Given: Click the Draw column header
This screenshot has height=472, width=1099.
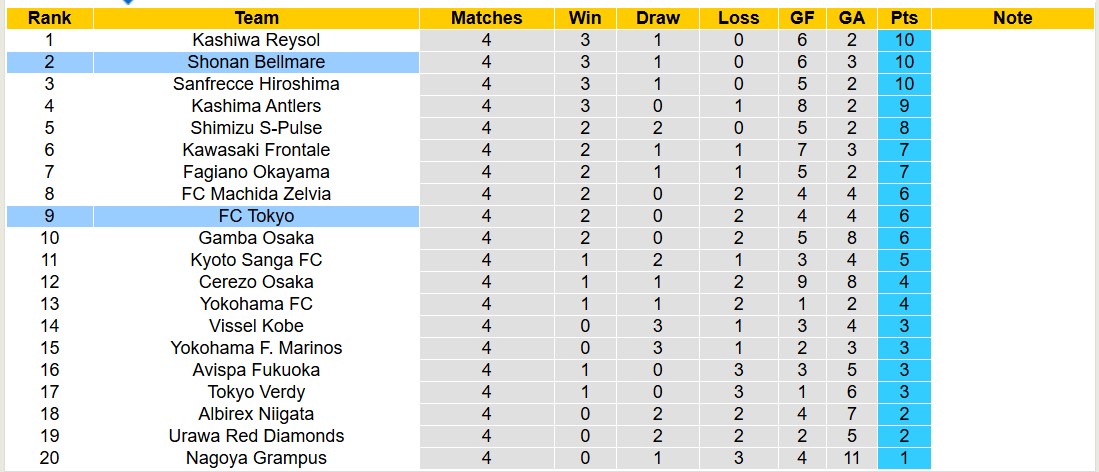Looking at the screenshot, I should pos(657,18).
